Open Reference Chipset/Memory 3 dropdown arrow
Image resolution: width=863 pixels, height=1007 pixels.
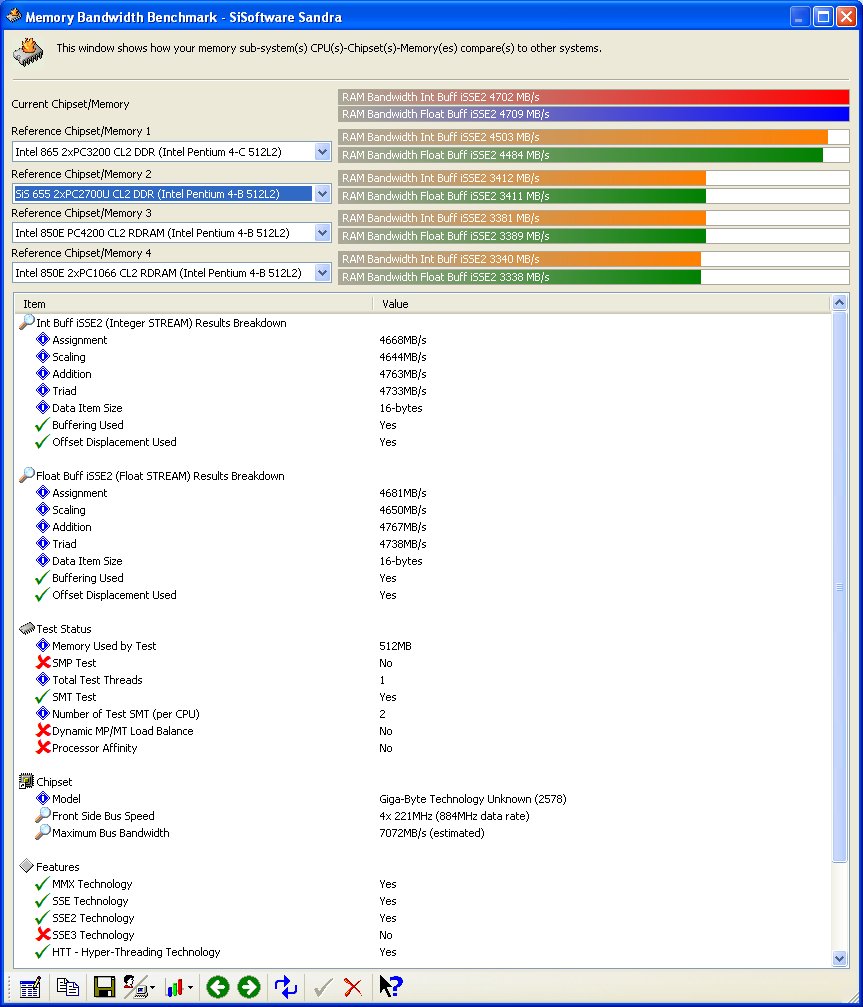322,233
